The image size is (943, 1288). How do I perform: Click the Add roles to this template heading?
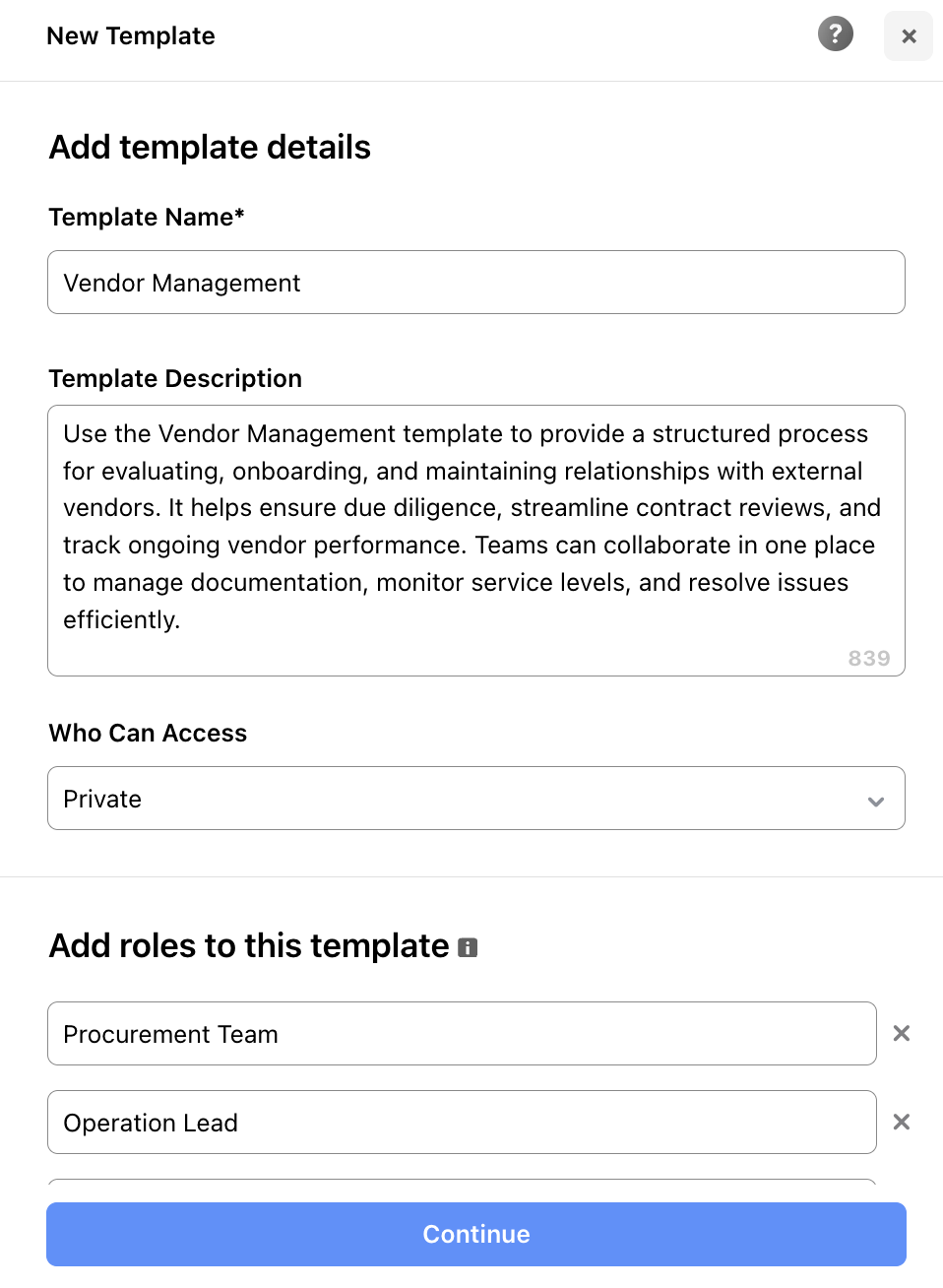(x=249, y=945)
